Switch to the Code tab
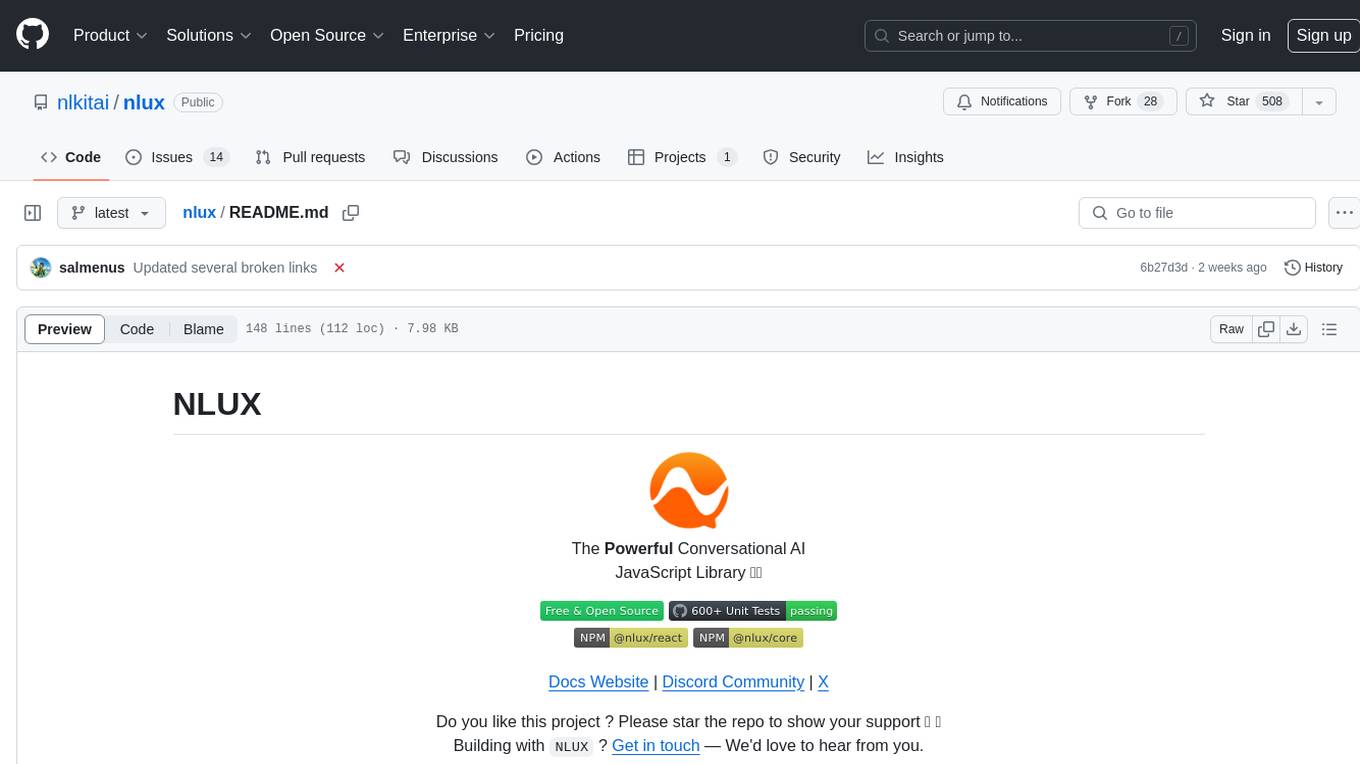The height and width of the screenshot is (764, 1360). tap(70, 157)
